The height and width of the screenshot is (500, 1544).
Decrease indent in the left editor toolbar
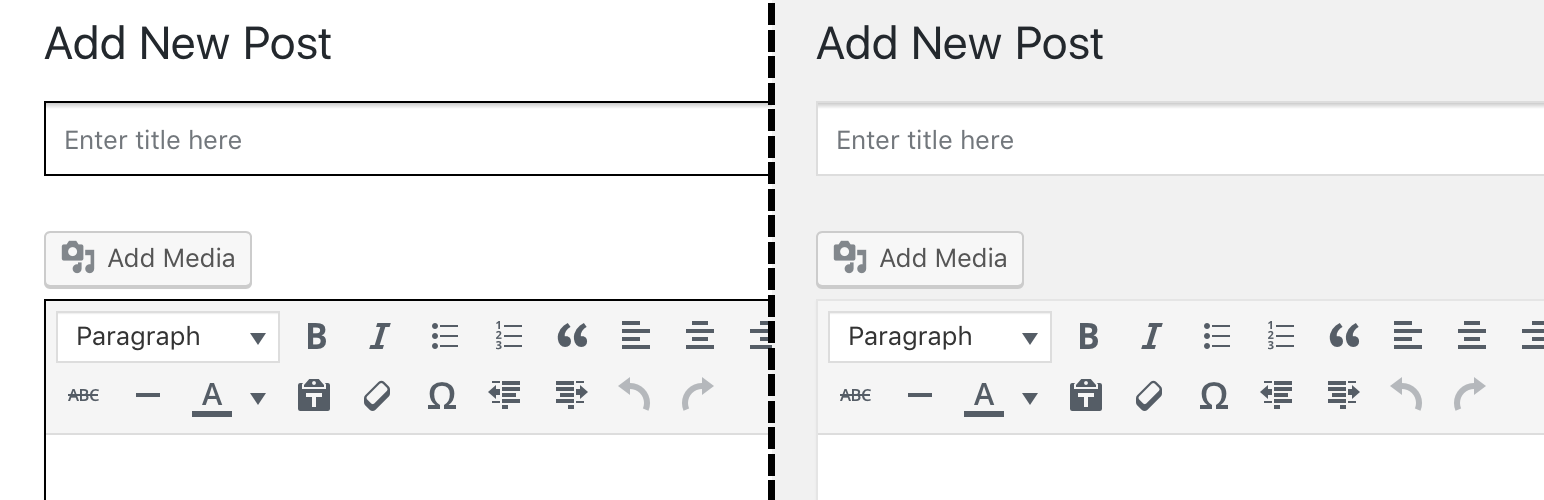505,396
